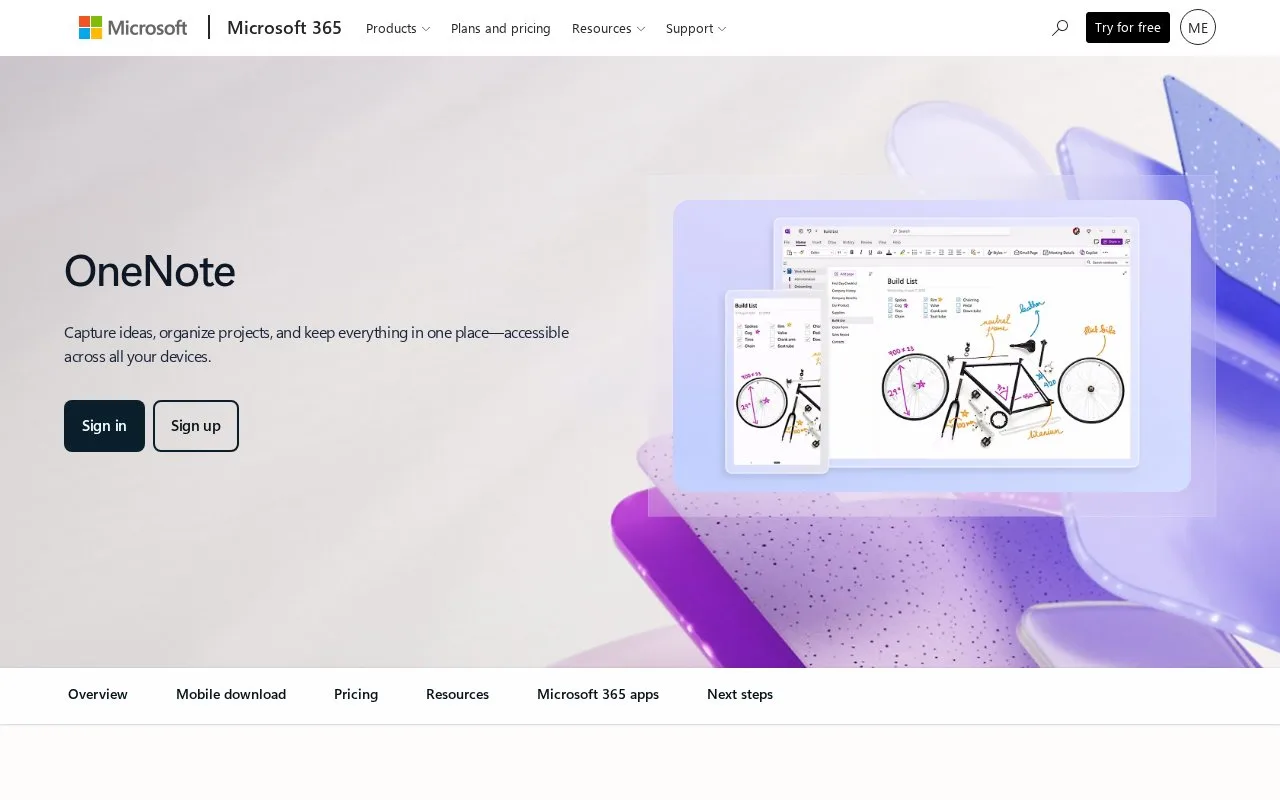1280x800 pixels.
Task: Open the Microsoft 365 brand link
Action: pos(284,28)
